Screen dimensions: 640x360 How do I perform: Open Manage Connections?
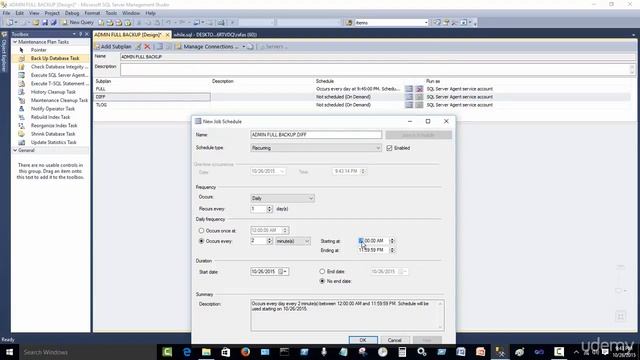coord(207,47)
